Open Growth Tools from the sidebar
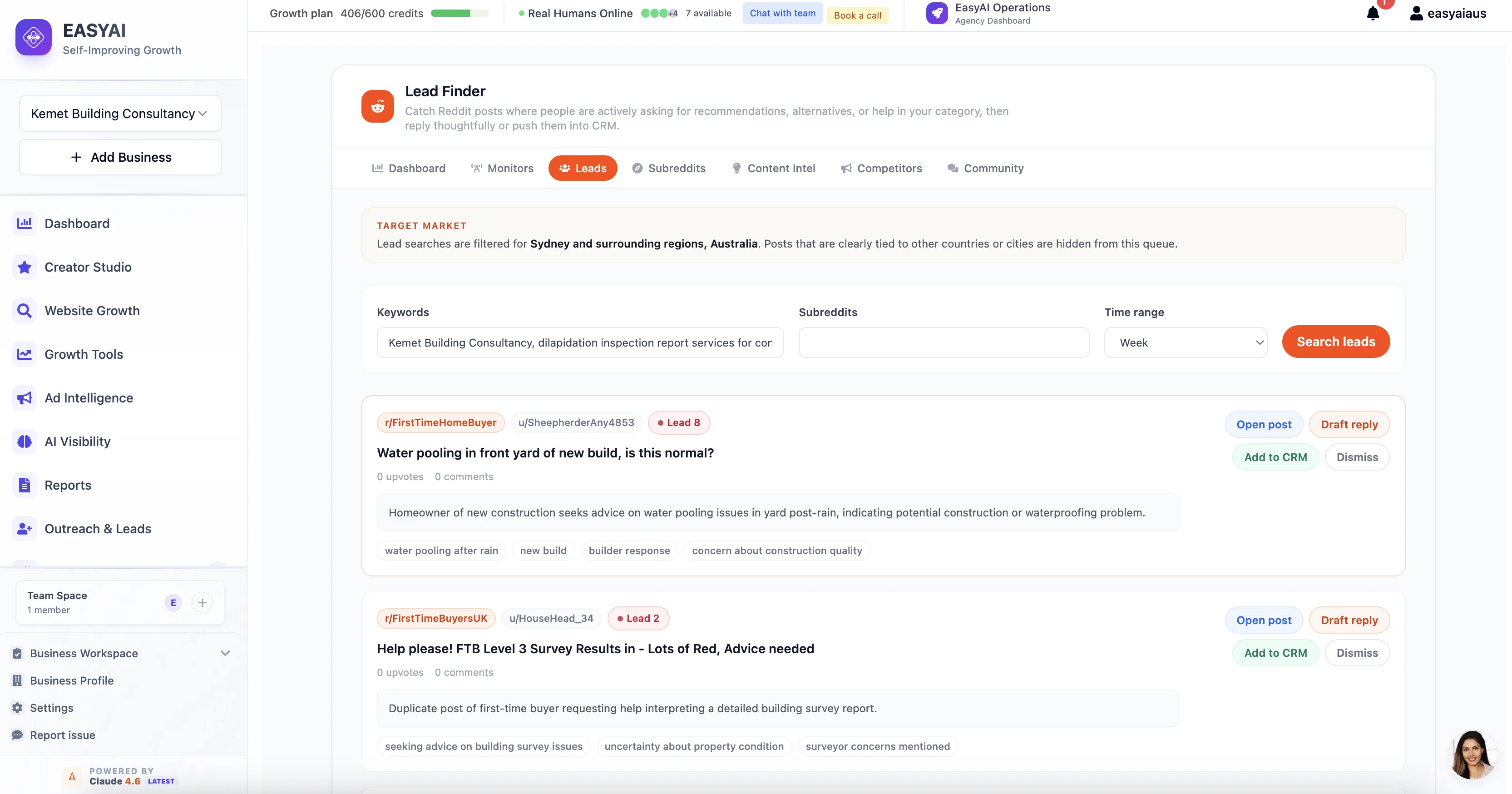The image size is (1512, 794). pyautogui.click(x=84, y=353)
